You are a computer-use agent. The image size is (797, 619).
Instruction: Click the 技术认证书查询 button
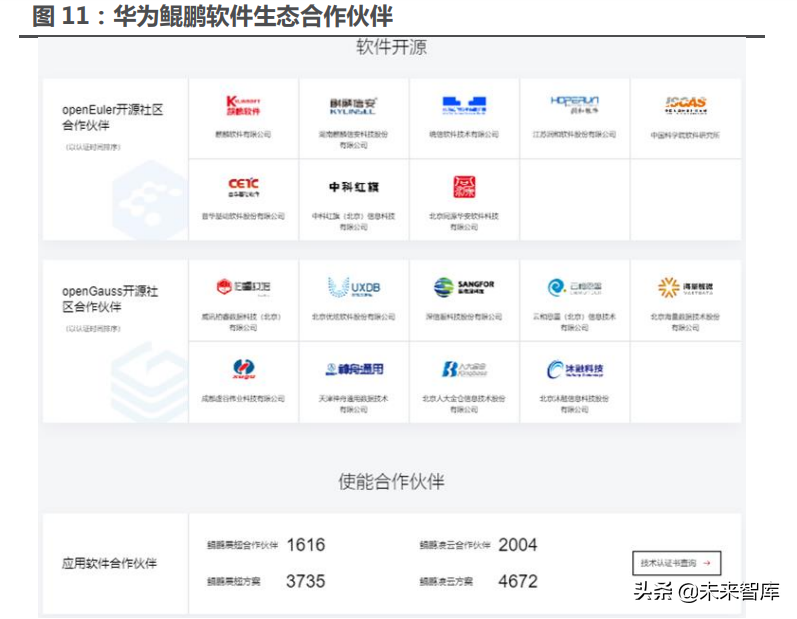point(677,563)
